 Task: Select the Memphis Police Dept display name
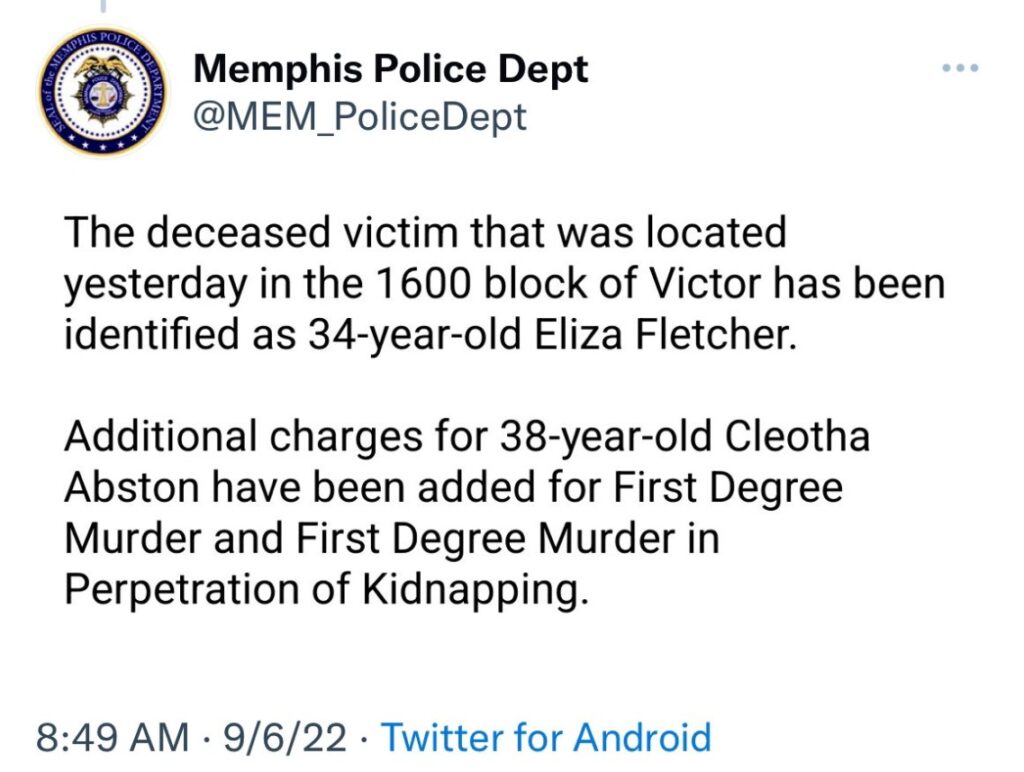pos(392,69)
